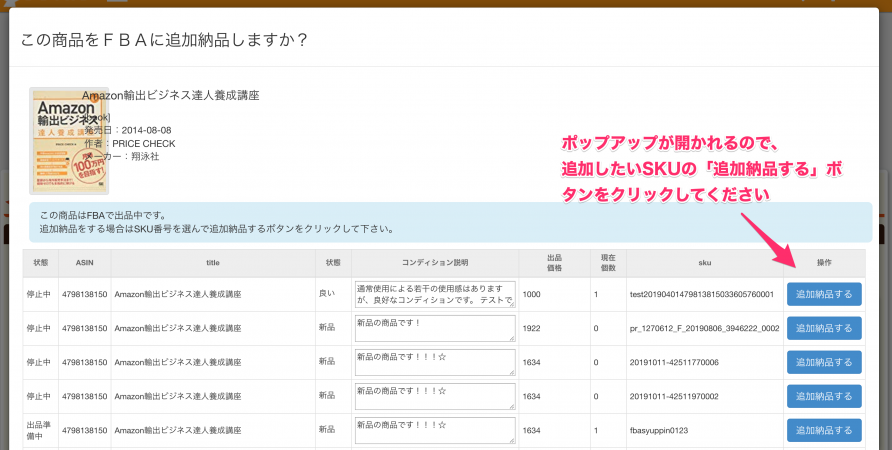The image size is (892, 450).
Task: Click 追加納品する for SKU 20191011-42511770006
Action: click(824, 362)
